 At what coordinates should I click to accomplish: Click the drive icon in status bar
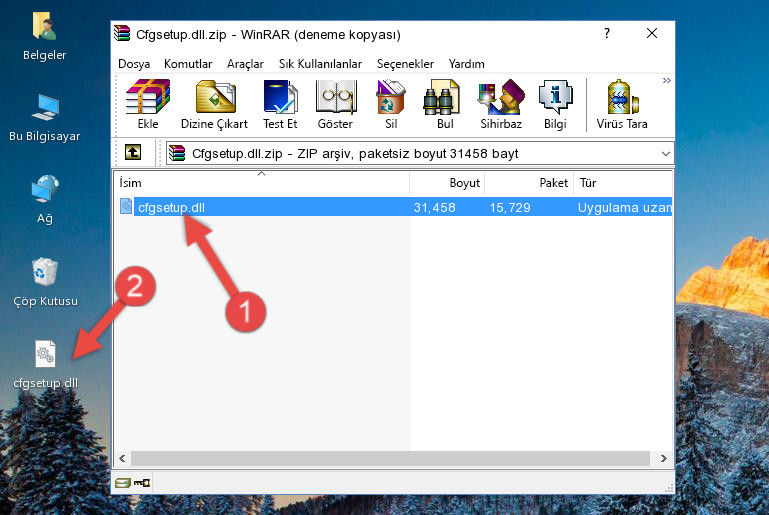click(x=123, y=483)
